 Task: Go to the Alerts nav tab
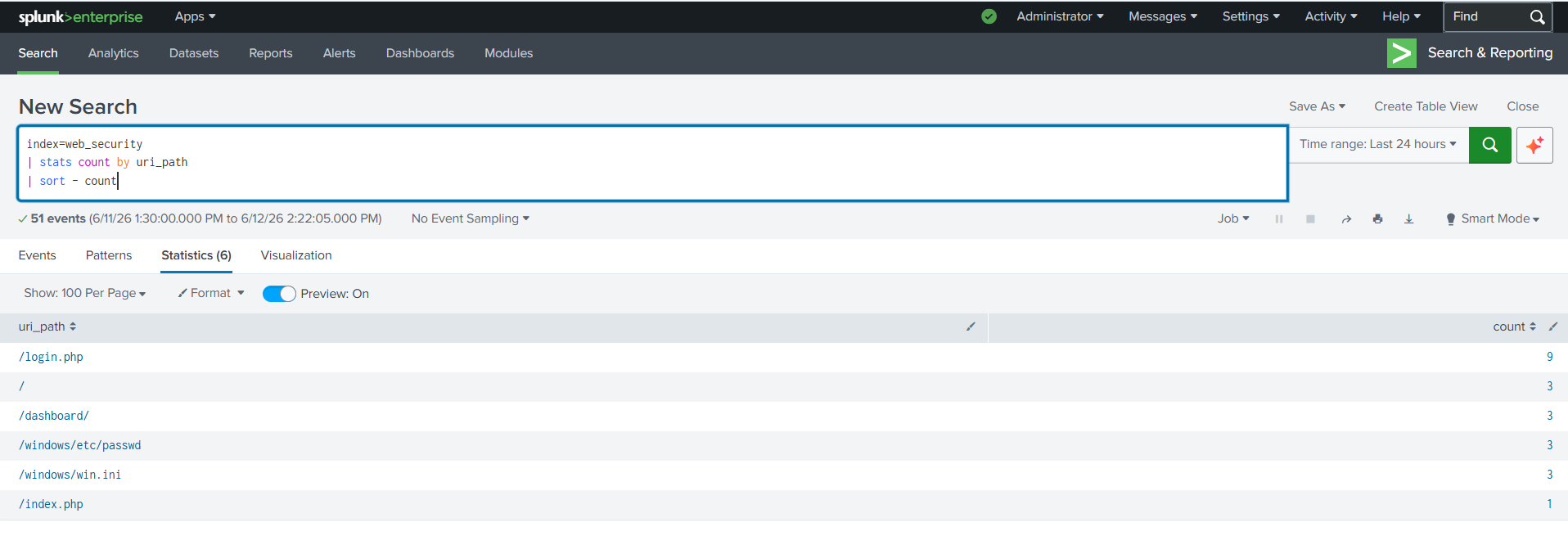pyautogui.click(x=339, y=53)
